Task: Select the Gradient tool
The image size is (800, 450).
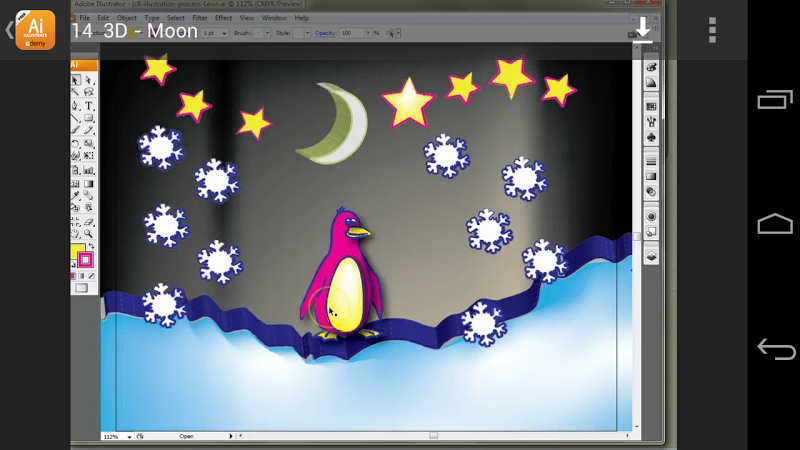Action: coord(89,184)
